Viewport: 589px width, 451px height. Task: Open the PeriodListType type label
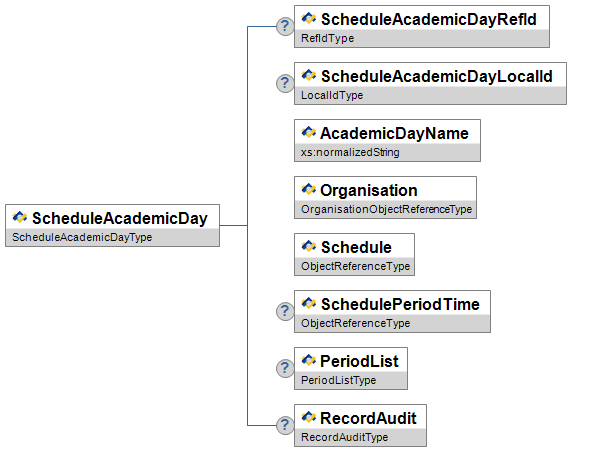(338, 380)
